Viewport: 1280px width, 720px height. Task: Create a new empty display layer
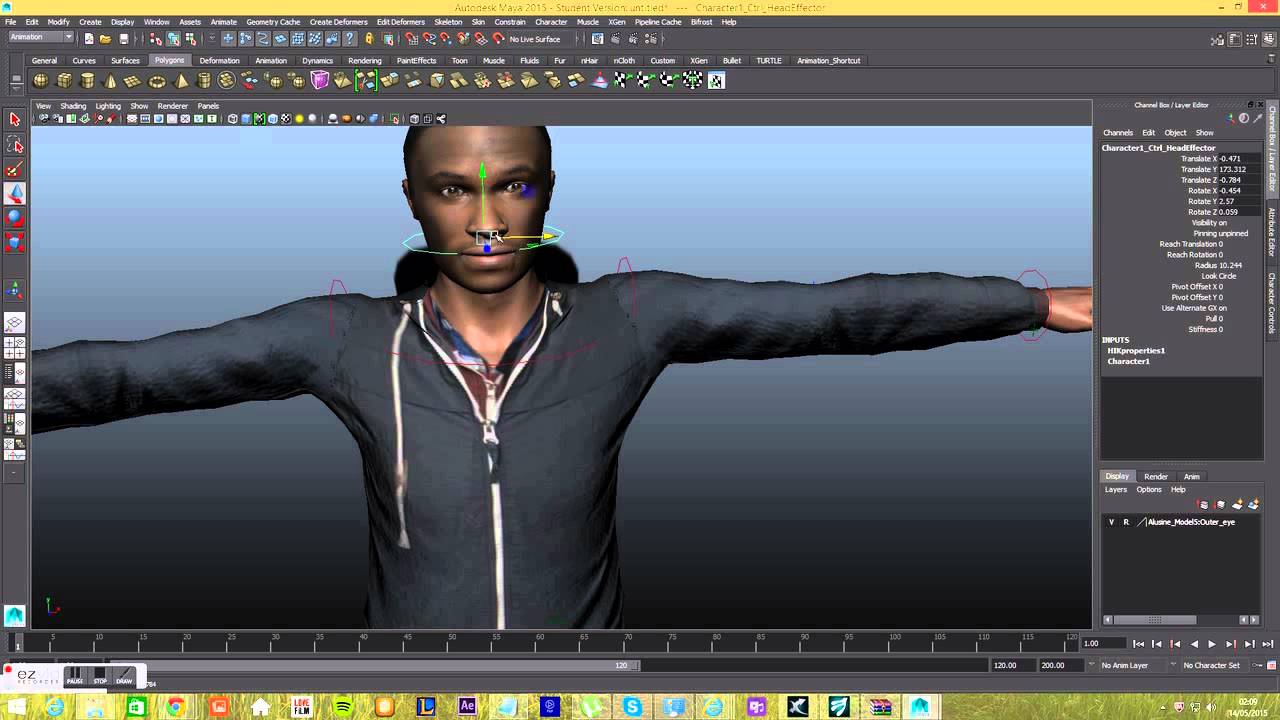pyautogui.click(x=1237, y=505)
